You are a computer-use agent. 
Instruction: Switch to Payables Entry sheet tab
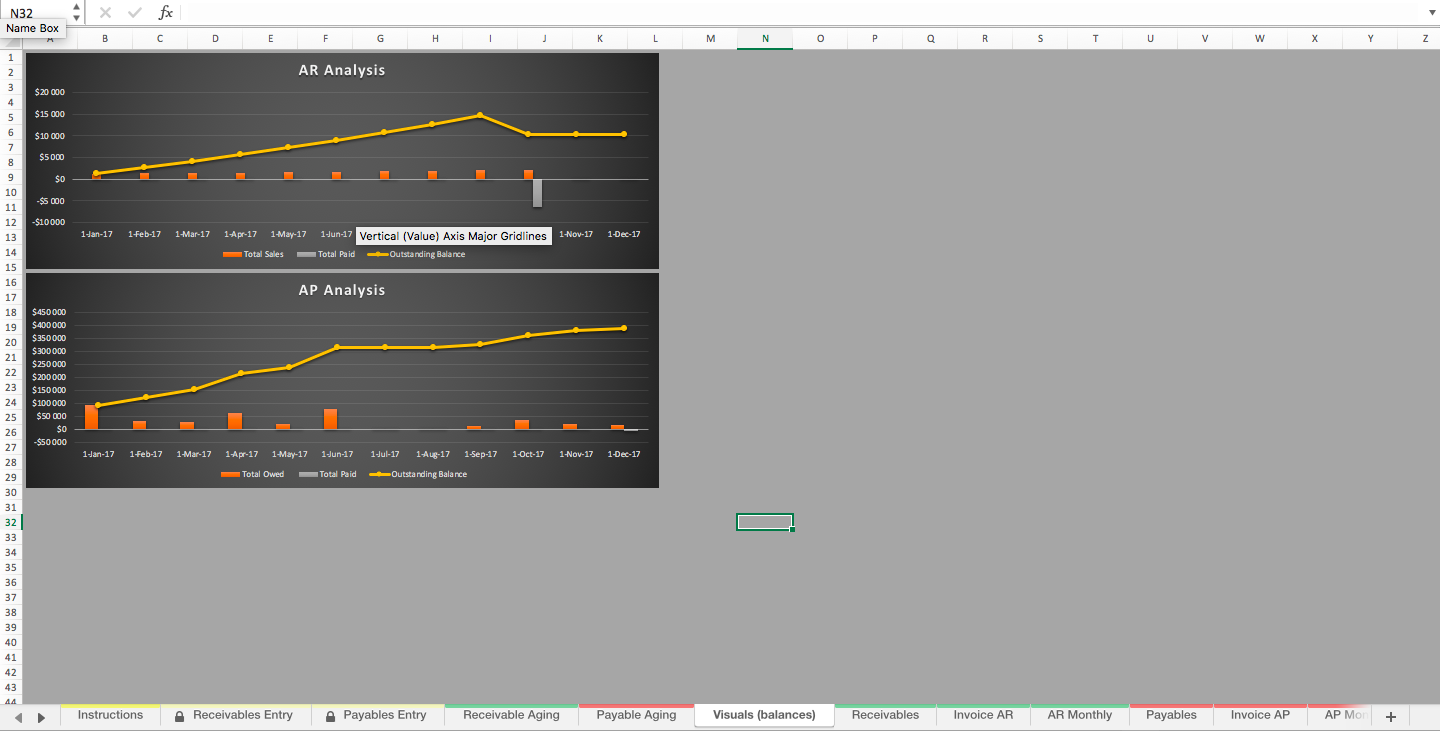(377, 715)
